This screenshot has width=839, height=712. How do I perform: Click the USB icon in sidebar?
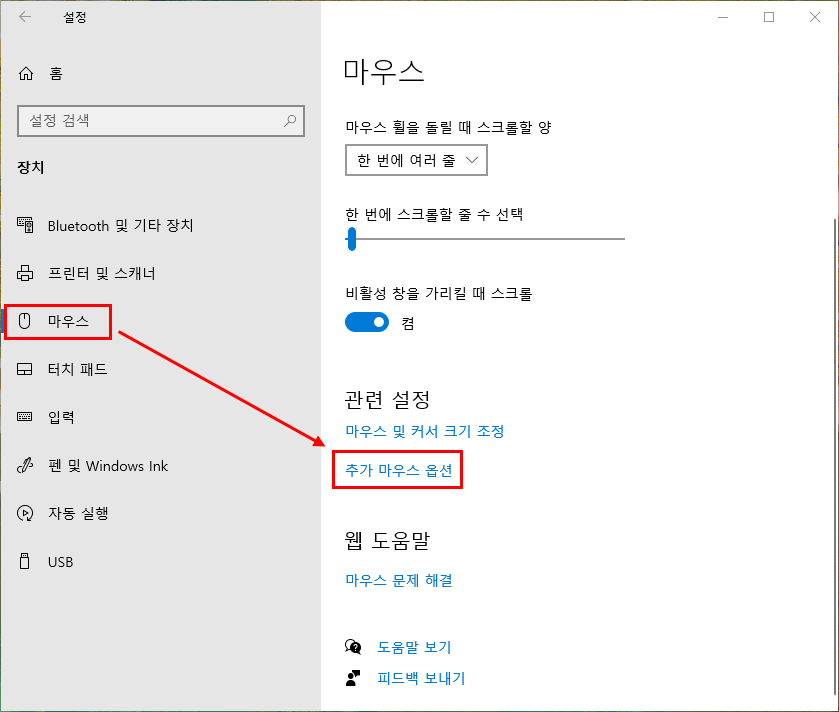click(x=25, y=561)
